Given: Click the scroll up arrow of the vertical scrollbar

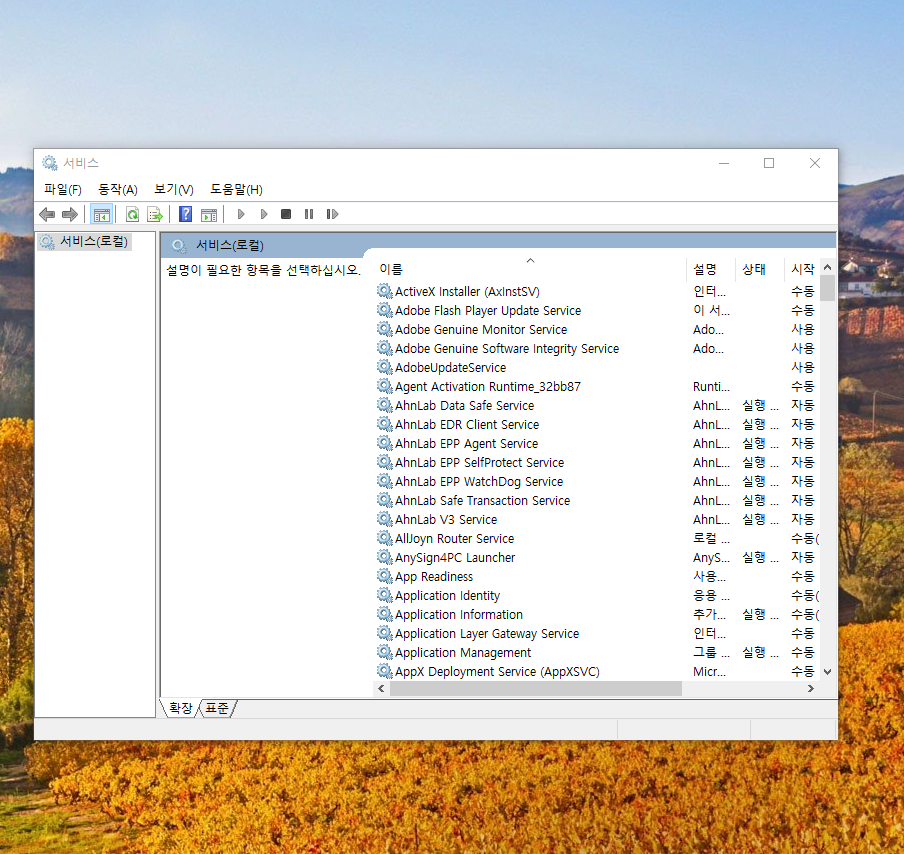Looking at the screenshot, I should point(827,268).
